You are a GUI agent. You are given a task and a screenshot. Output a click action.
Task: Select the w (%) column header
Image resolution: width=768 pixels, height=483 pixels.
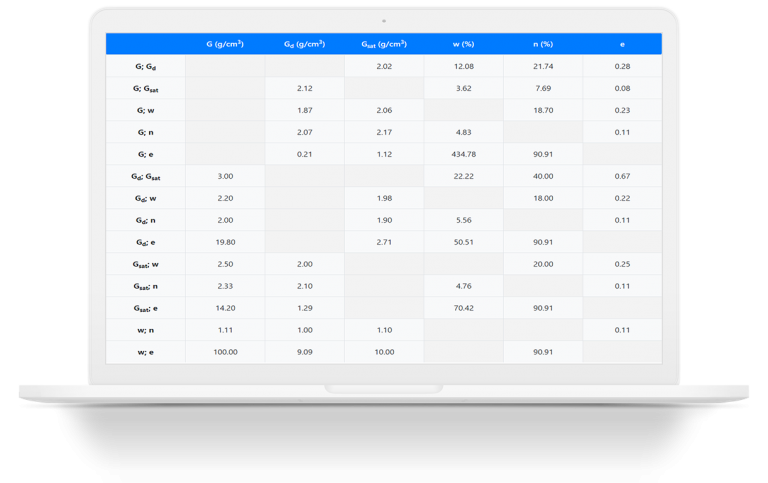(x=463, y=44)
